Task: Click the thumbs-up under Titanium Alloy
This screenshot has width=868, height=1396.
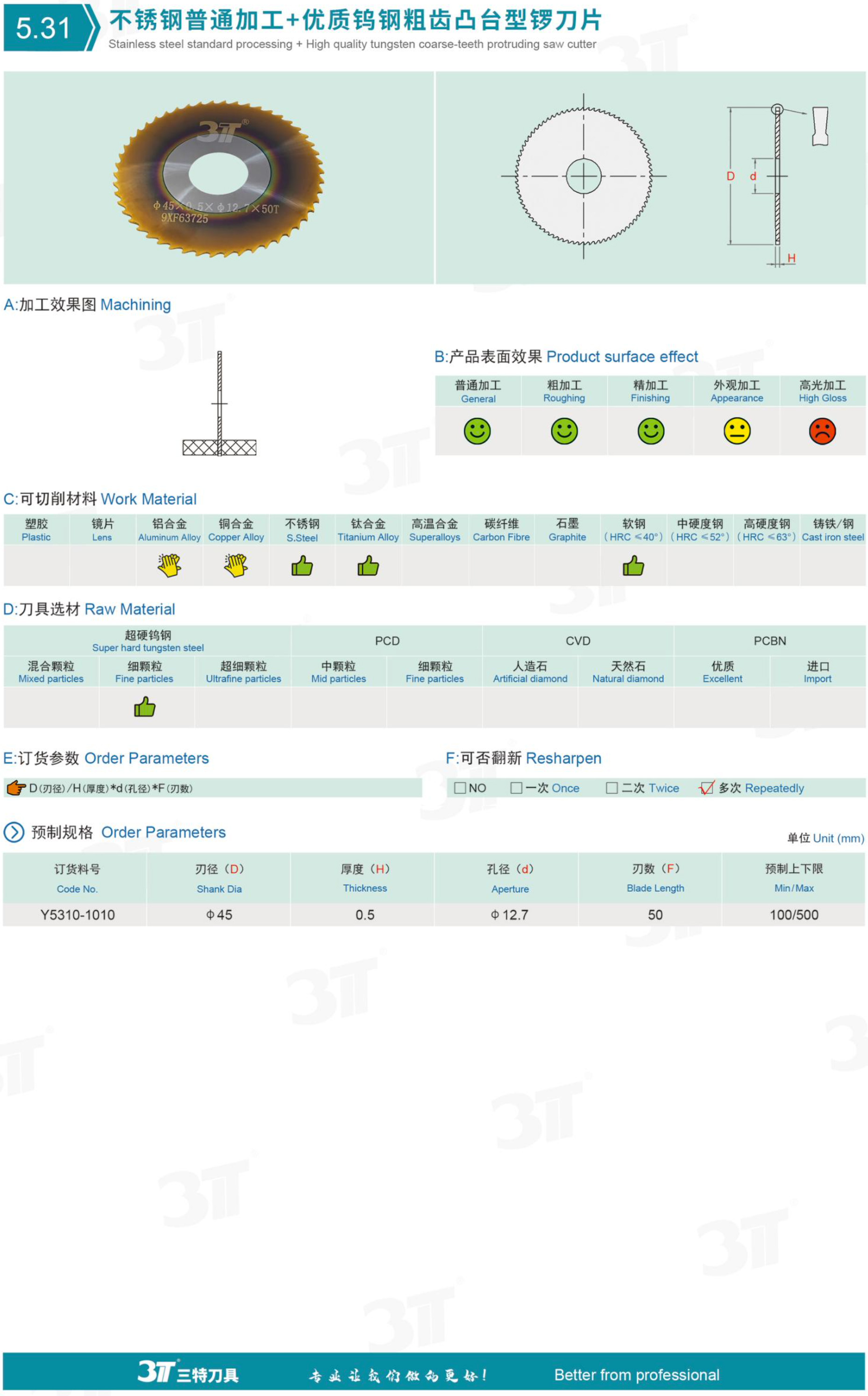Action: (368, 566)
